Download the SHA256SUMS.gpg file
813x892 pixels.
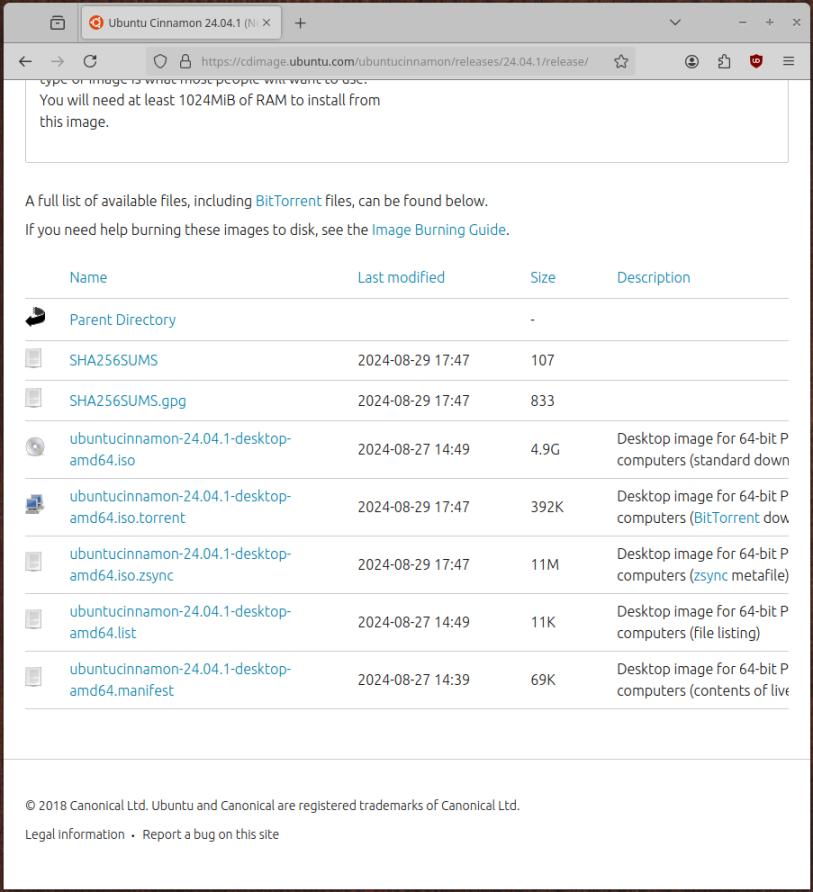tap(127, 400)
